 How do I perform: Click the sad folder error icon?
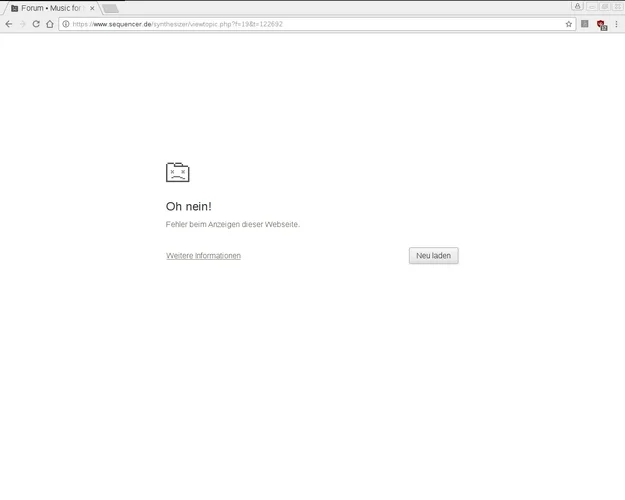coord(177,172)
